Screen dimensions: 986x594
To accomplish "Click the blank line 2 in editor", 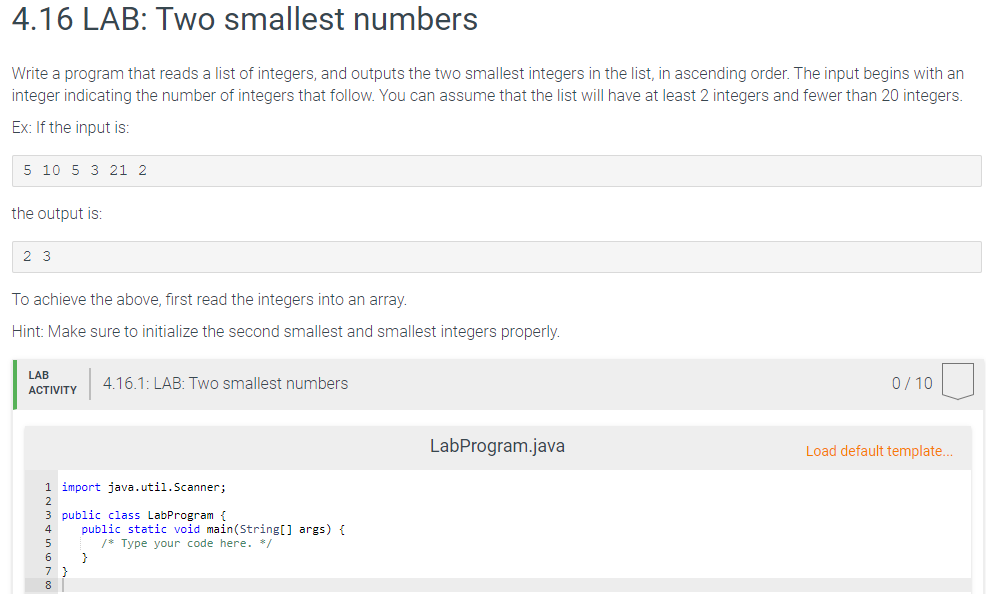I will click(x=516, y=501).
